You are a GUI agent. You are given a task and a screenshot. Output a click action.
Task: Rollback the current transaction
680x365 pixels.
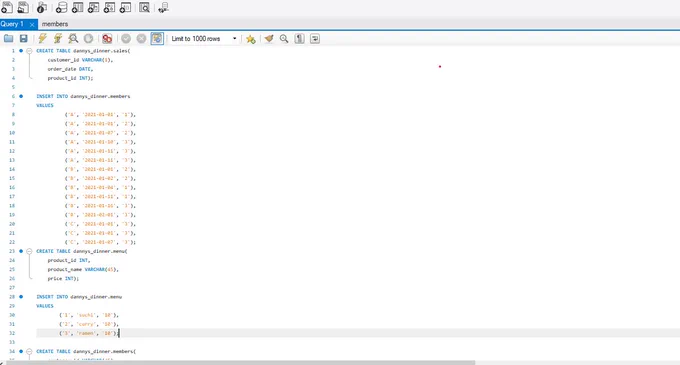pyautogui.click(x=141, y=39)
